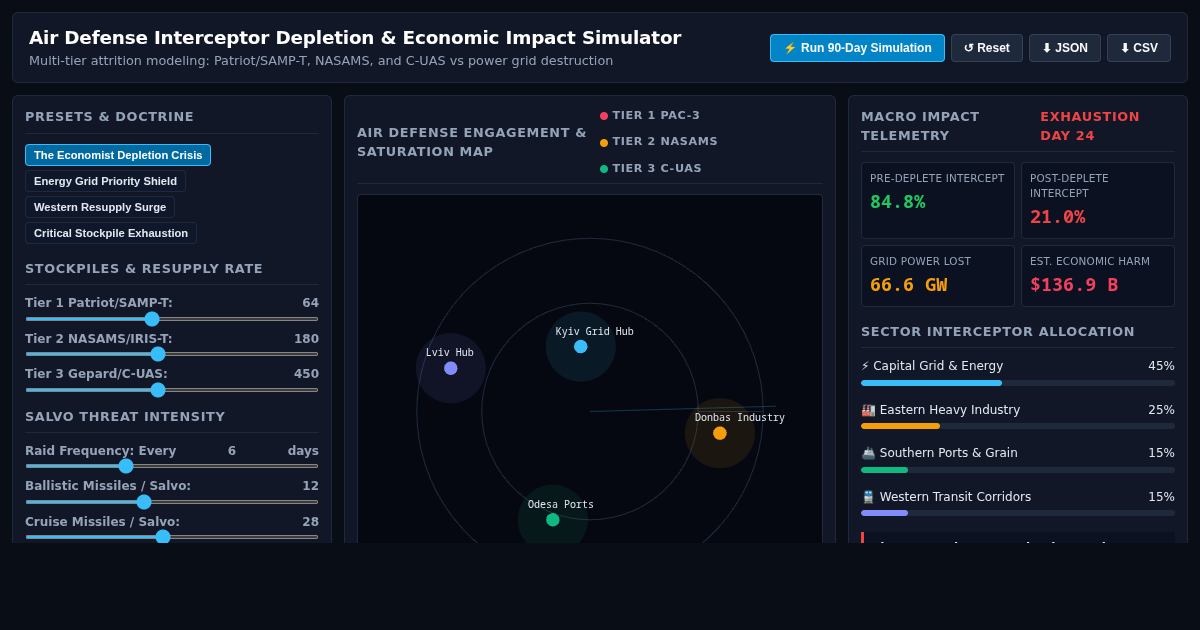
Task: Set Ballistic Missiles per Salvo slider
Action: tap(172, 502)
